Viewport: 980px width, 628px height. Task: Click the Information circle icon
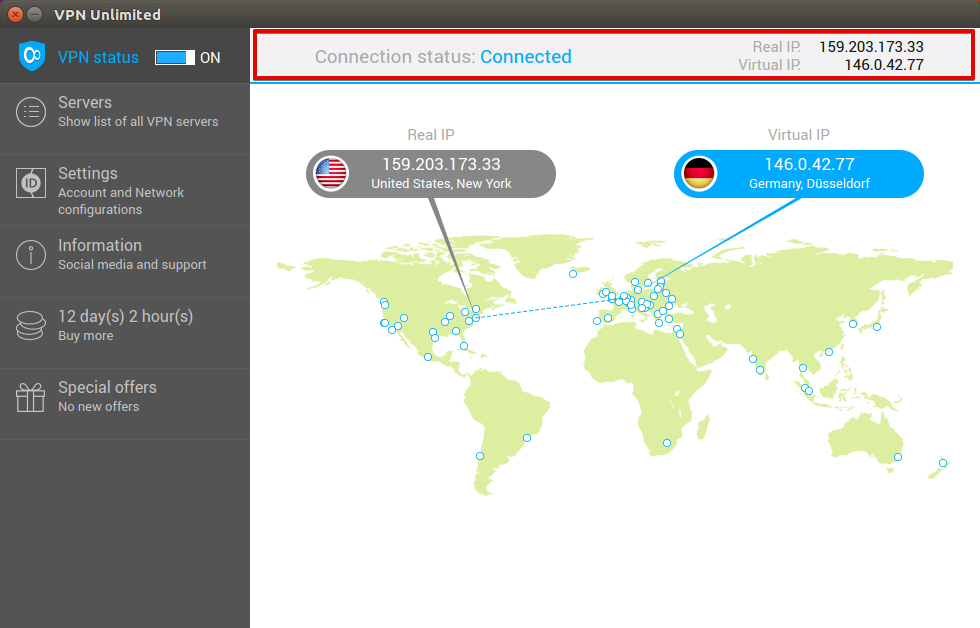31,255
